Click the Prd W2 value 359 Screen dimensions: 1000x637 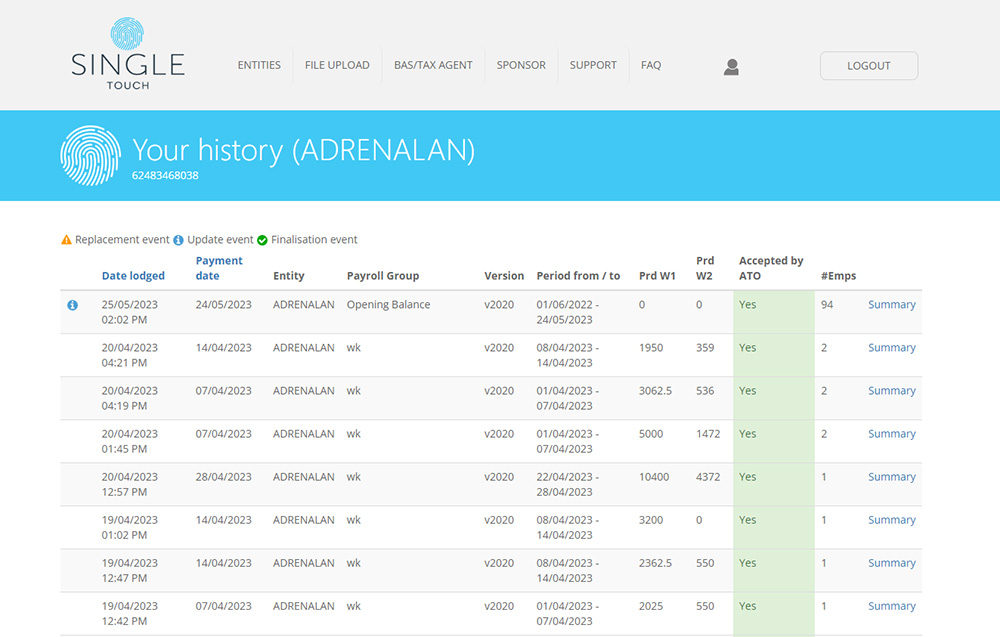pos(705,348)
